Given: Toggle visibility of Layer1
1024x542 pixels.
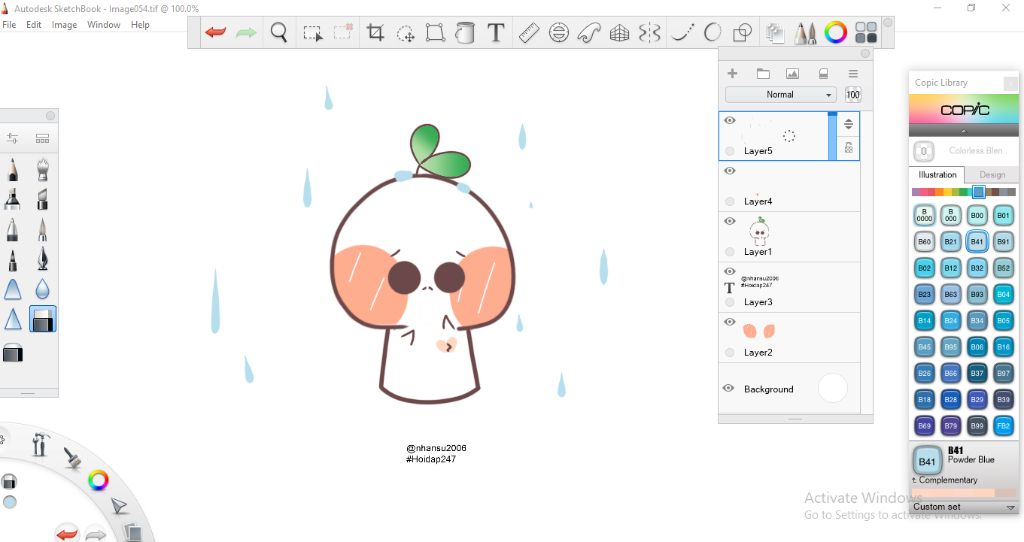Looking at the screenshot, I should pyautogui.click(x=729, y=221).
